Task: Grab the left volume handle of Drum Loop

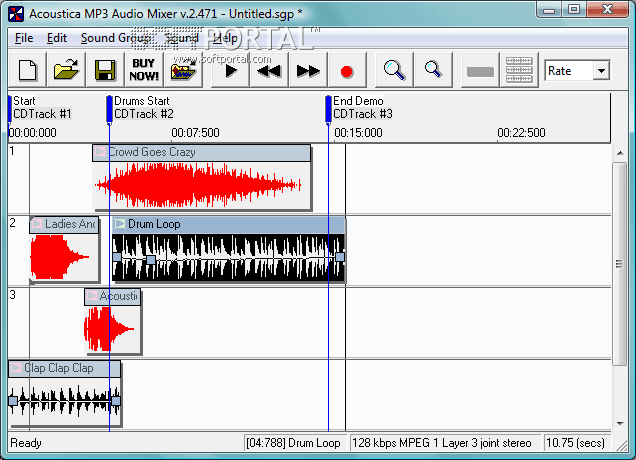Action: click(117, 257)
